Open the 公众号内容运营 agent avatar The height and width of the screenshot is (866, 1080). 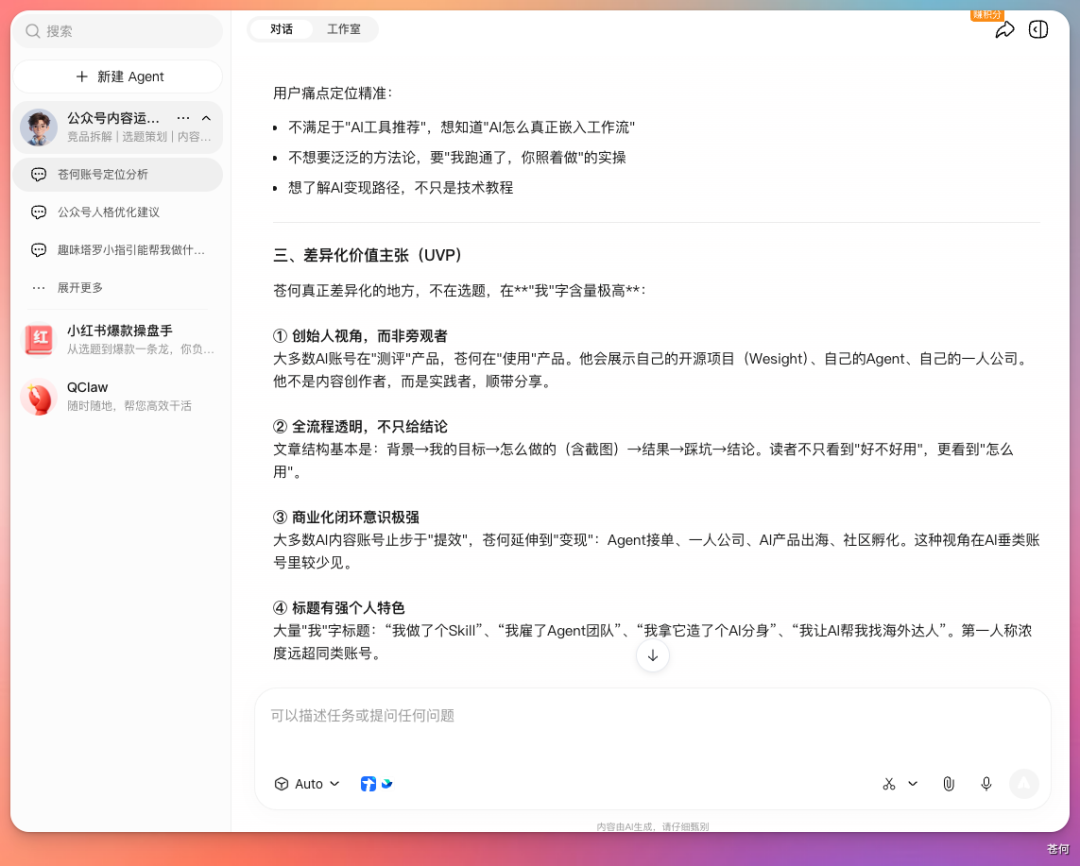click(39, 127)
